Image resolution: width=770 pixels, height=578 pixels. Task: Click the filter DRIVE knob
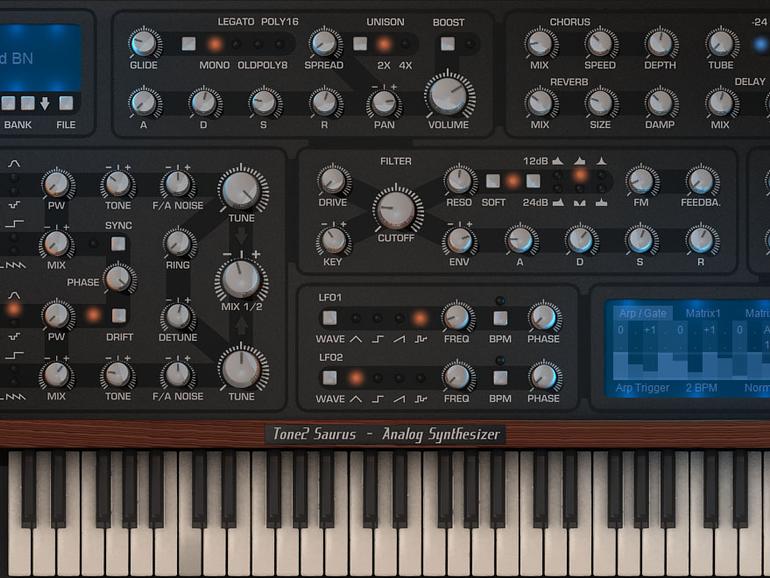pyautogui.click(x=333, y=180)
